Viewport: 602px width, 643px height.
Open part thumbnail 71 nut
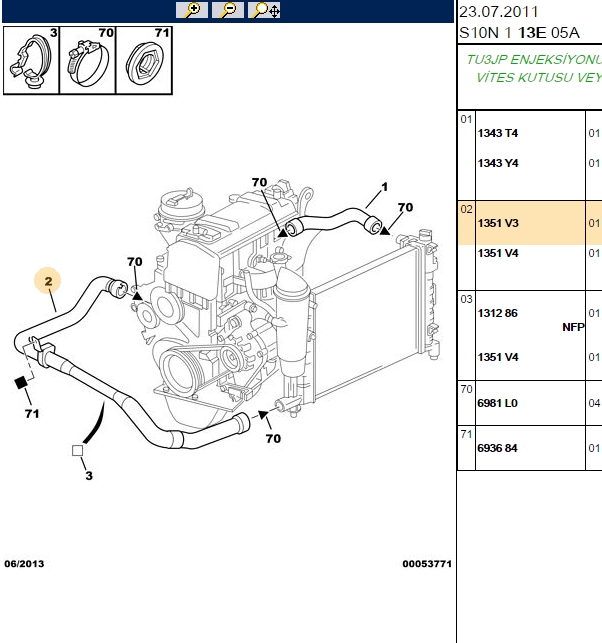pos(144,61)
